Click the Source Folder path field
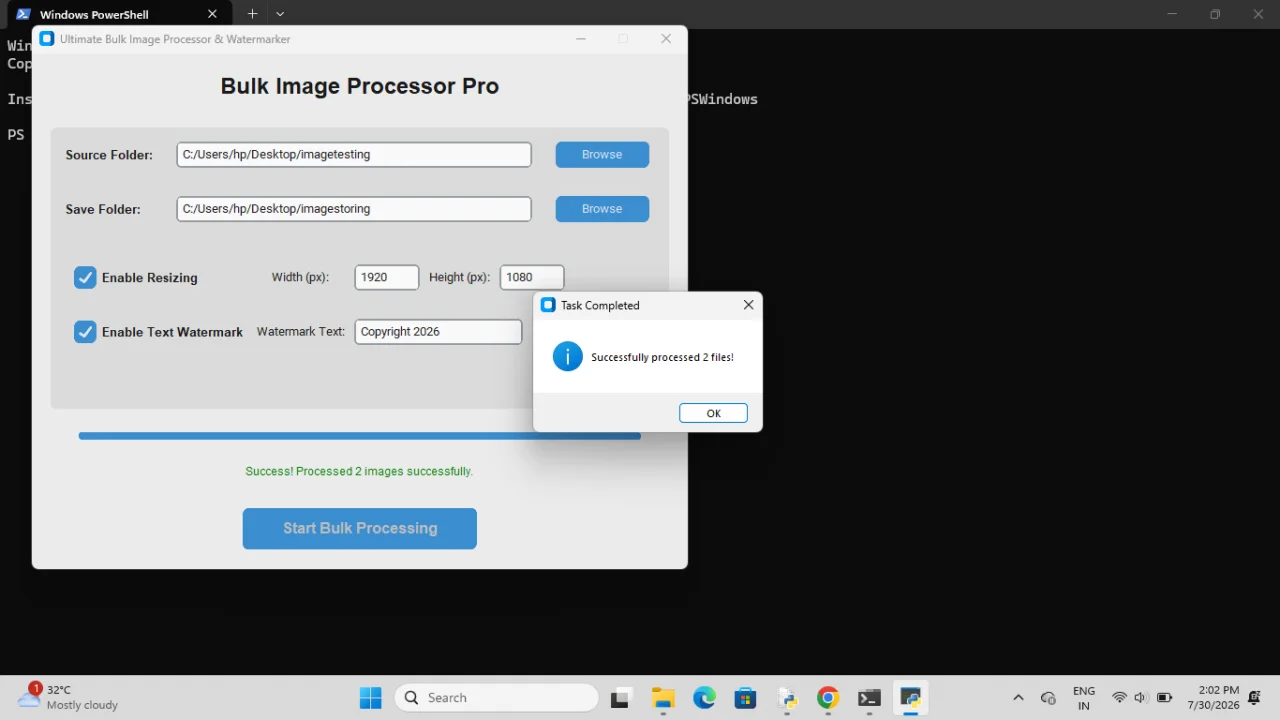 pos(354,154)
